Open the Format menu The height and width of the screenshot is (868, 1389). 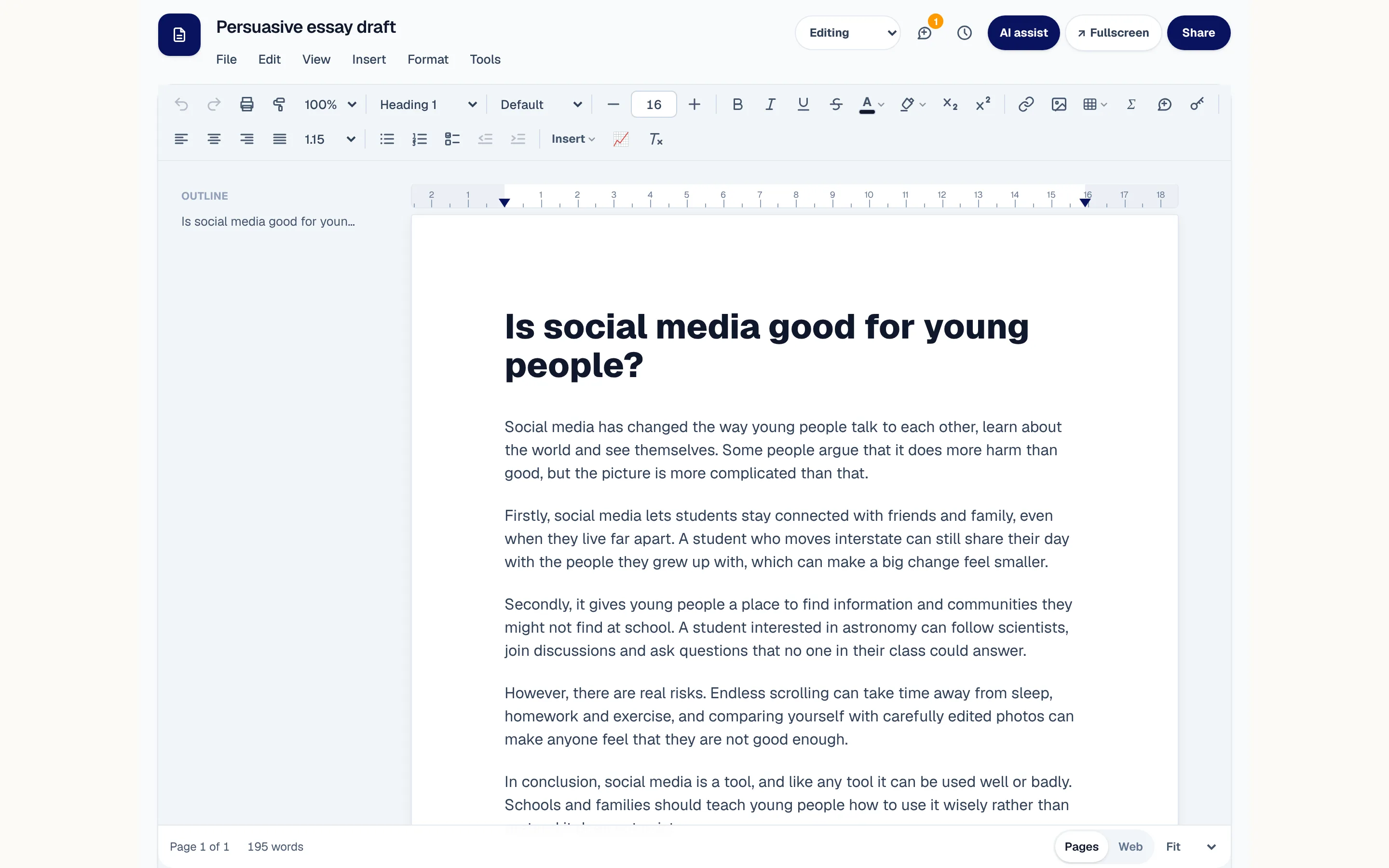pos(428,59)
